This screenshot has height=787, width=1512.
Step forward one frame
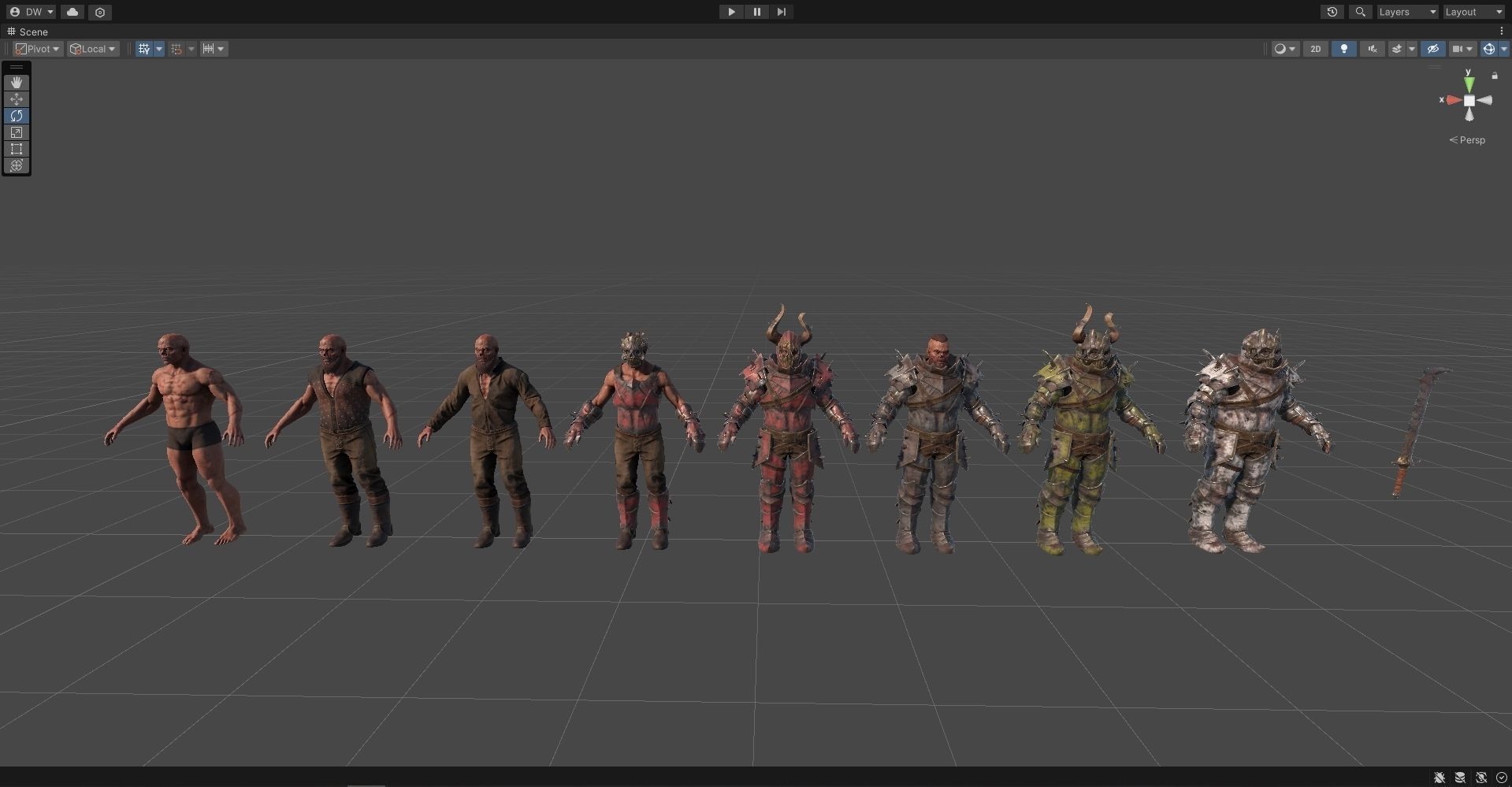781,12
